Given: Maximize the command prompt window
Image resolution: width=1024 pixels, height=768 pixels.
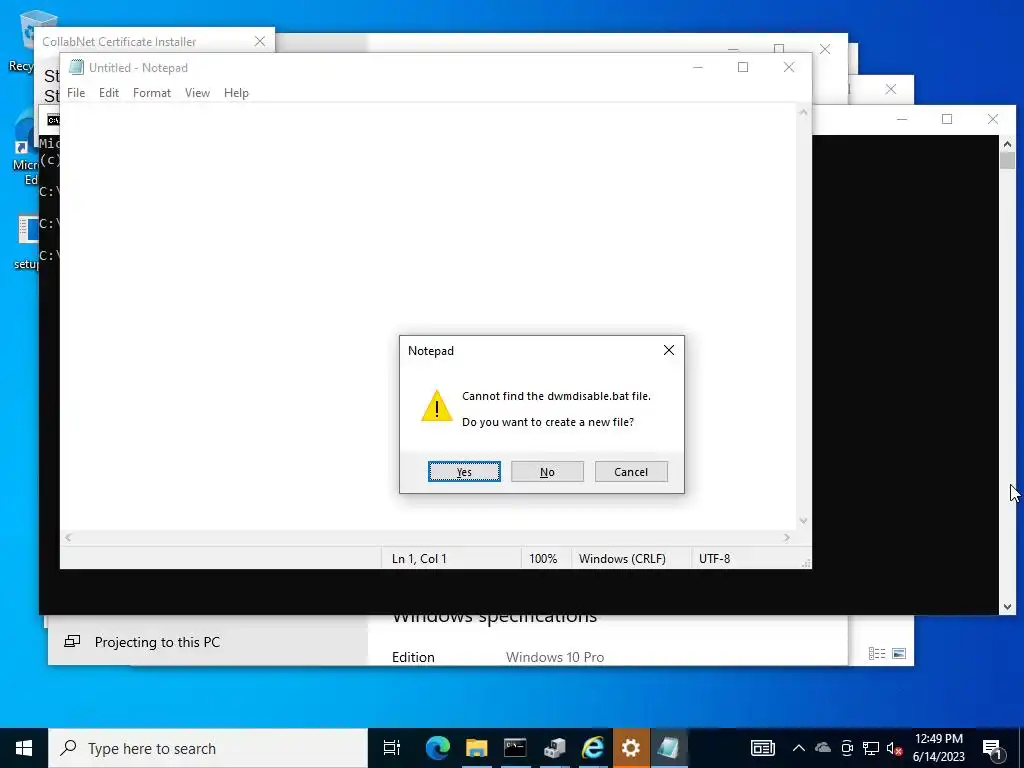Looking at the screenshot, I should (x=947, y=119).
